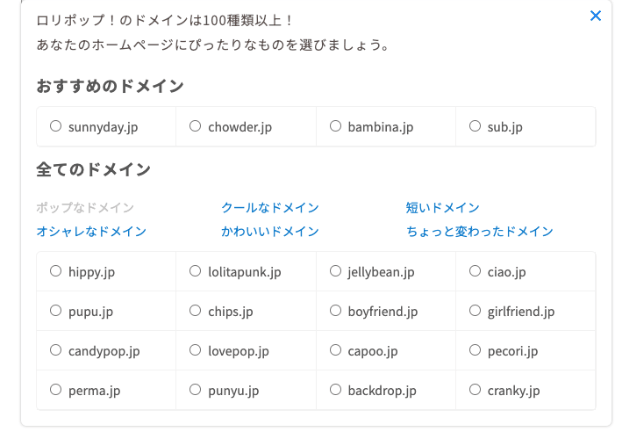Open ちょっと変わったドメイン category
Image resolution: width=640 pixels, height=430 pixels.
tap(479, 232)
